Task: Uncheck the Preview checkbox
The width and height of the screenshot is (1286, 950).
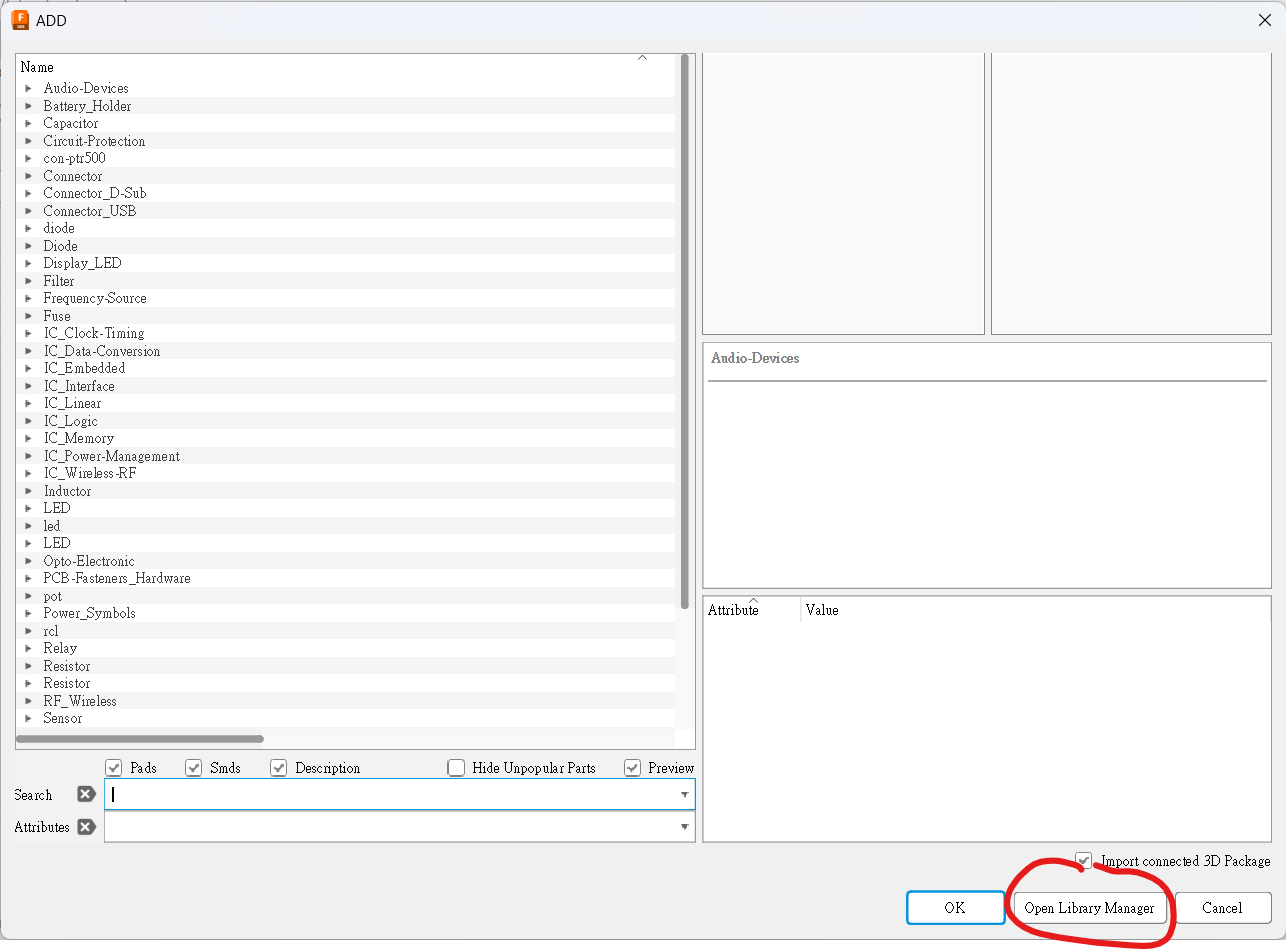Action: pos(632,768)
